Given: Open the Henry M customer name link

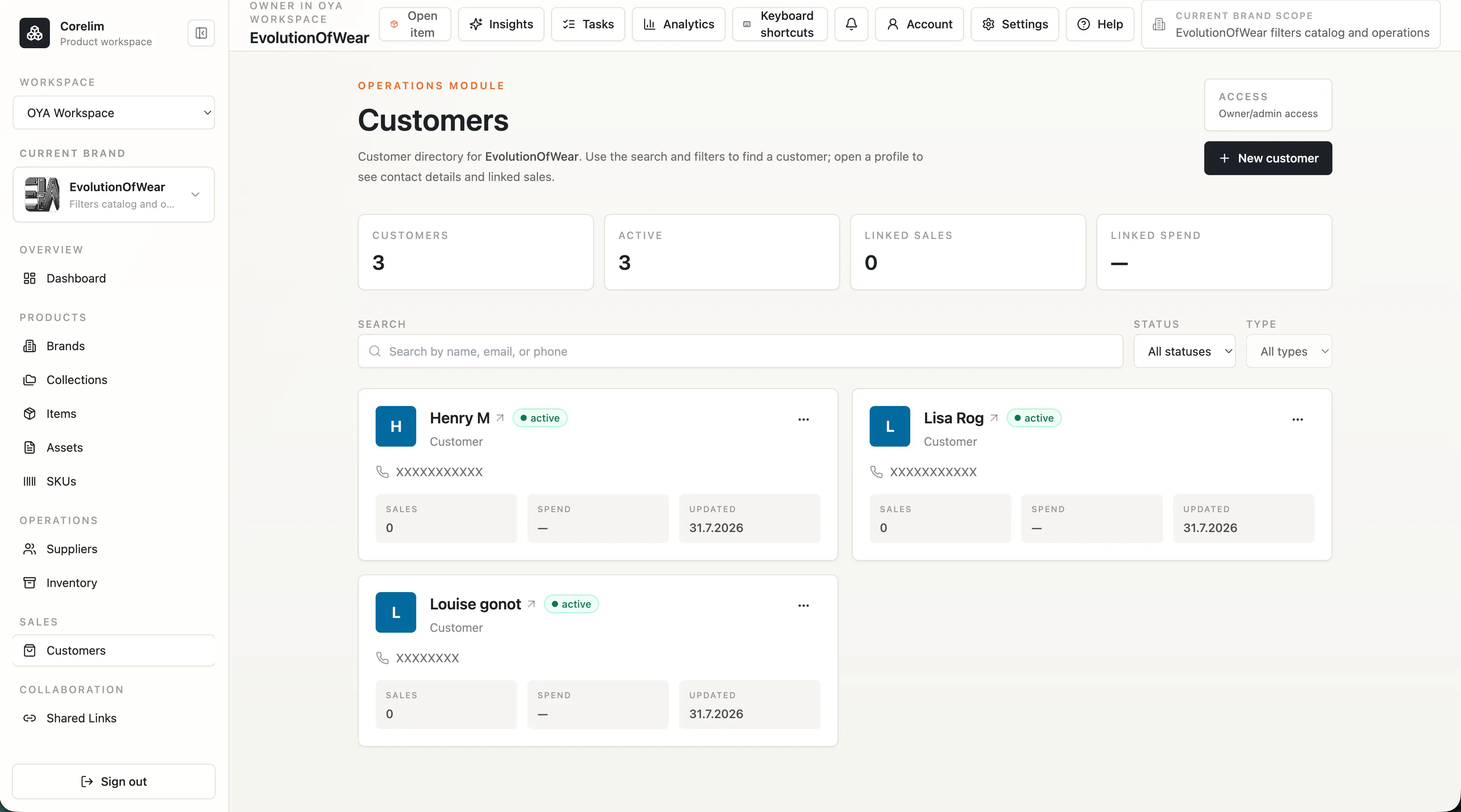Looking at the screenshot, I should [459, 418].
